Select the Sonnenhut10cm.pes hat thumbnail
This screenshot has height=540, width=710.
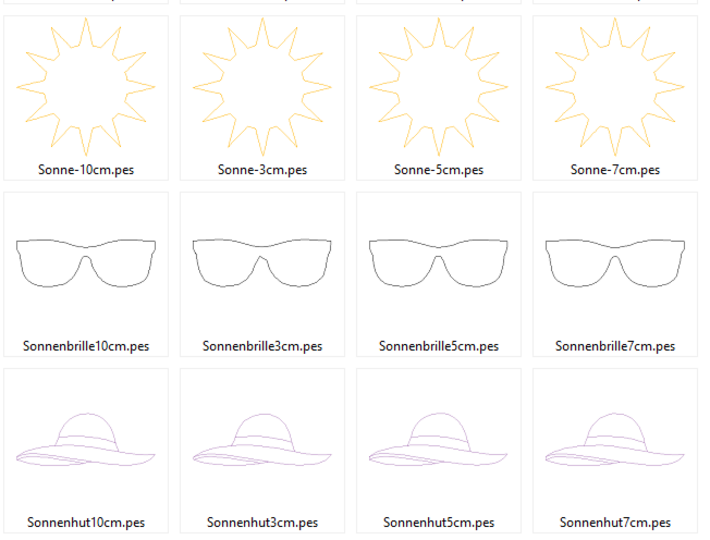pyautogui.click(x=86, y=439)
